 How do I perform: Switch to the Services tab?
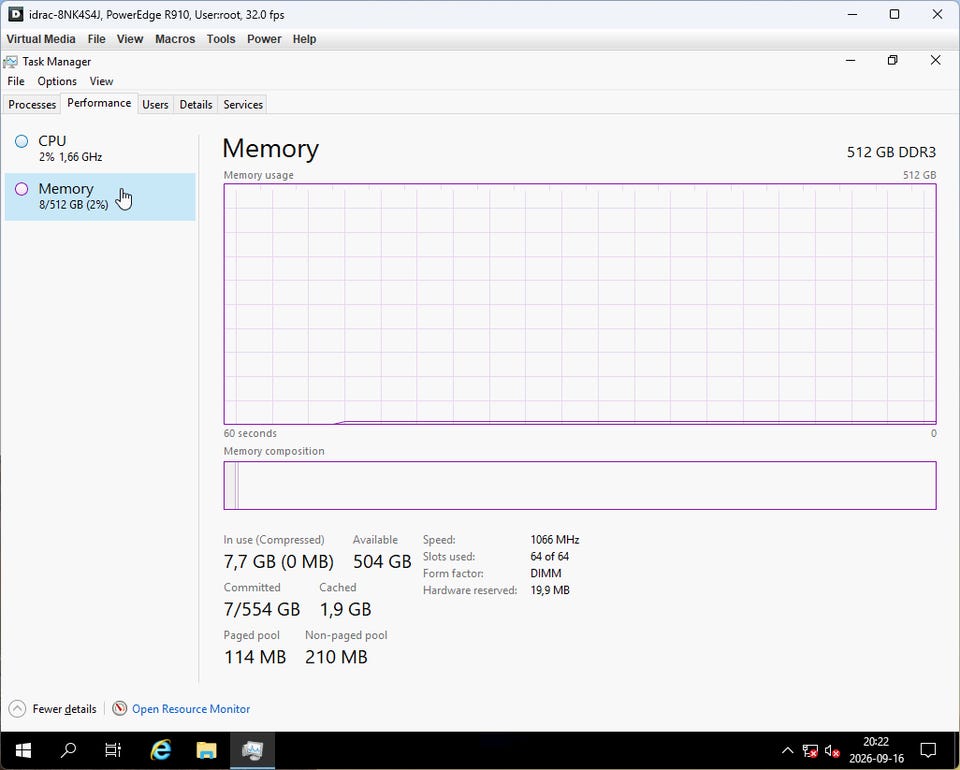tap(243, 105)
